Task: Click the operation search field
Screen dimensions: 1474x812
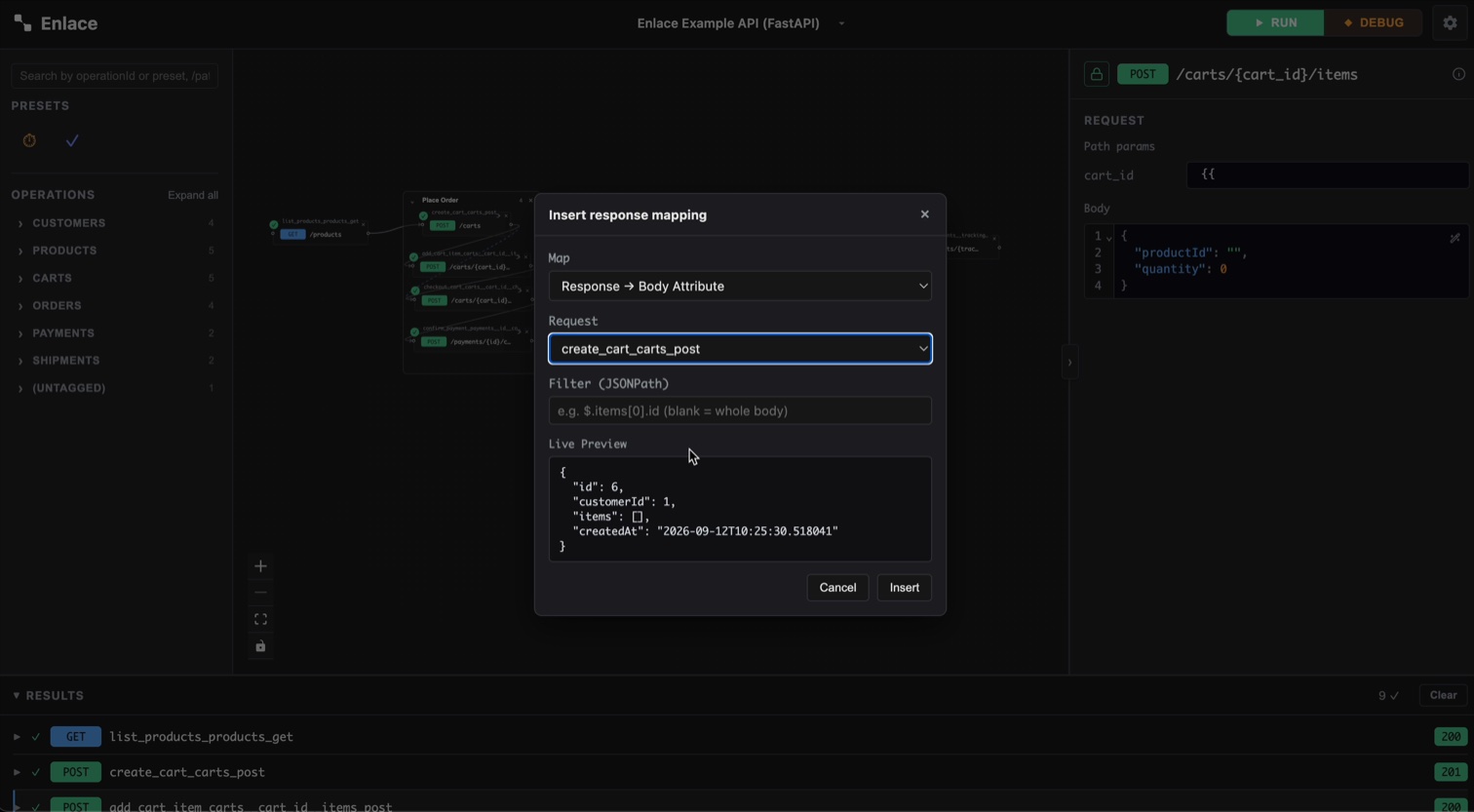Action: click(x=114, y=75)
